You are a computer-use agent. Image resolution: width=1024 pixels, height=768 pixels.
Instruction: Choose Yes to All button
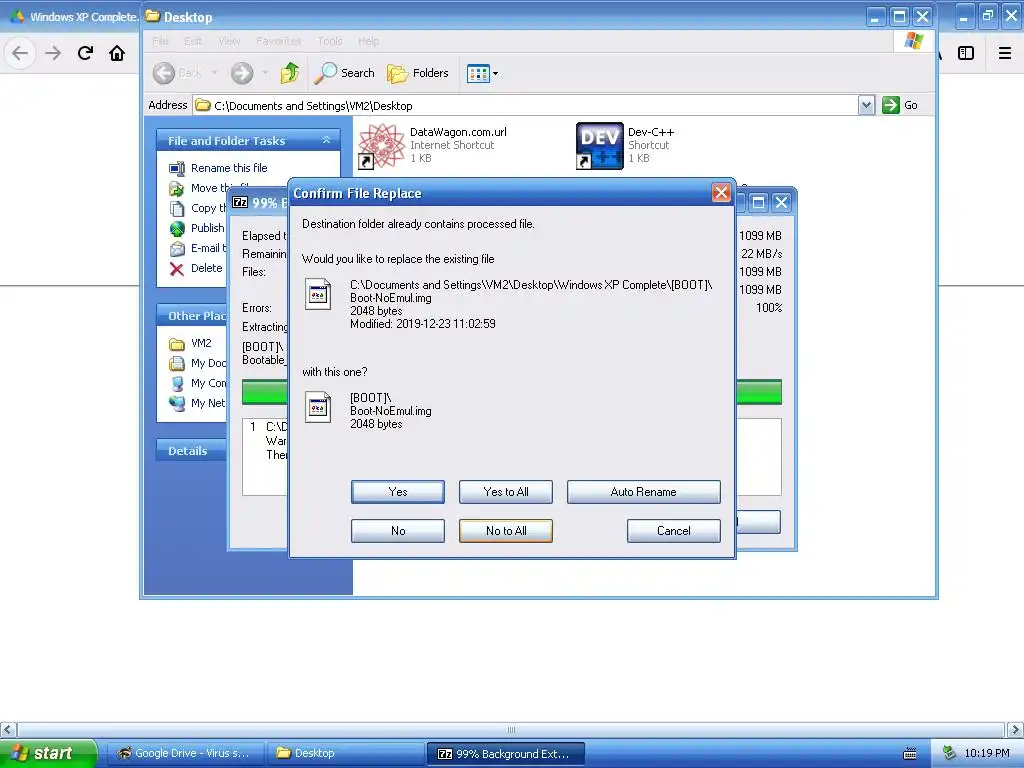[x=505, y=492]
